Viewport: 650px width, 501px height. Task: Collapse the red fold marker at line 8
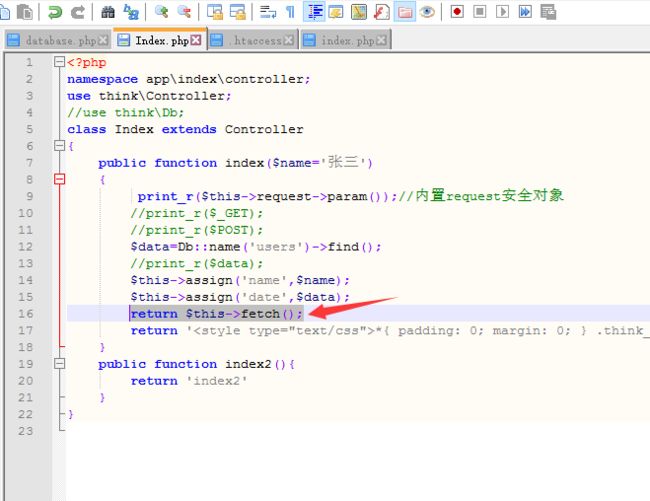click(60, 179)
